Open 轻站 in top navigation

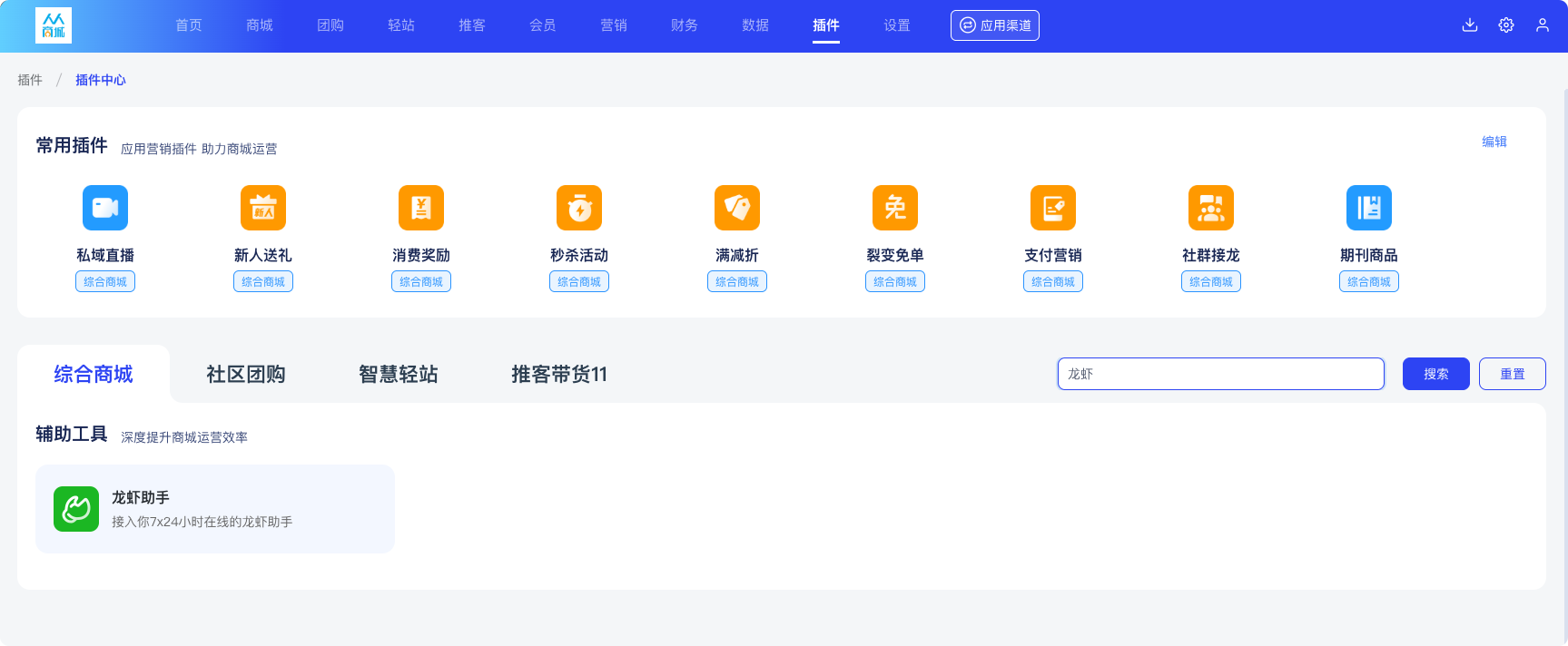point(401,25)
